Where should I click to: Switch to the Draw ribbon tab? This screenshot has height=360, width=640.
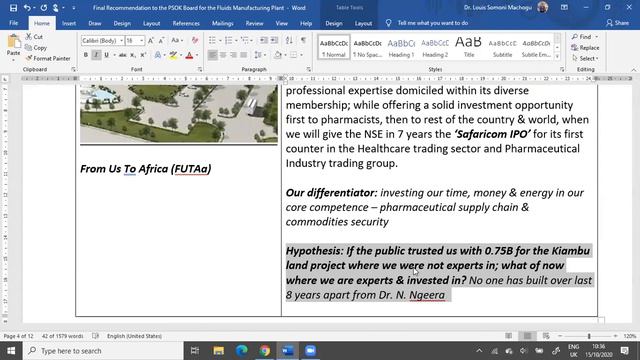[95, 23]
